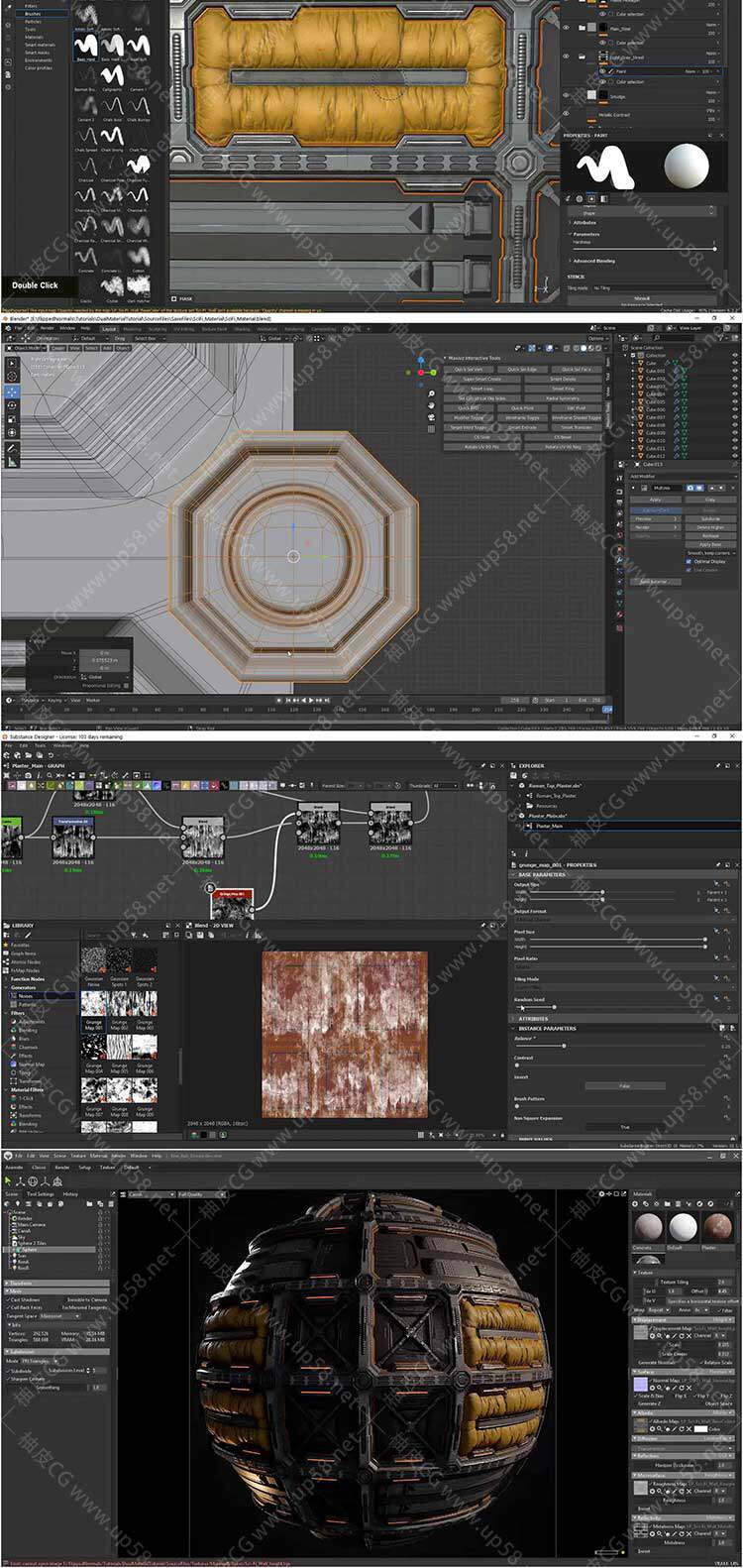Activate the Move tool in Blender toolbar
The height and width of the screenshot is (1568, 743).
tap(11, 392)
